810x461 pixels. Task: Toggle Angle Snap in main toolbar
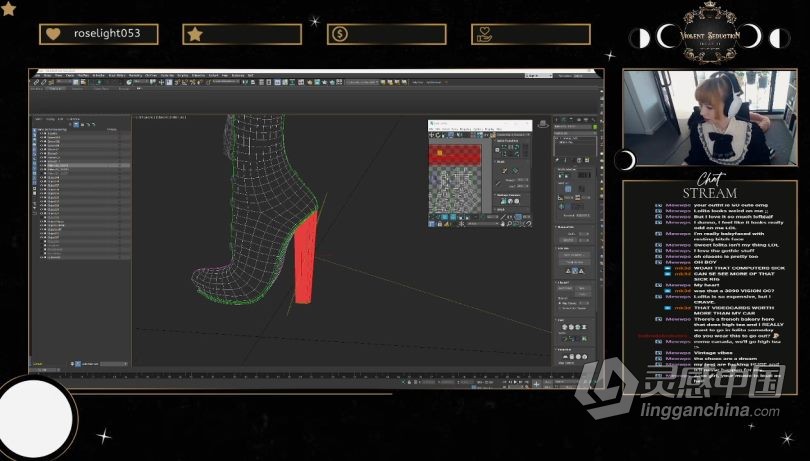coord(184,82)
